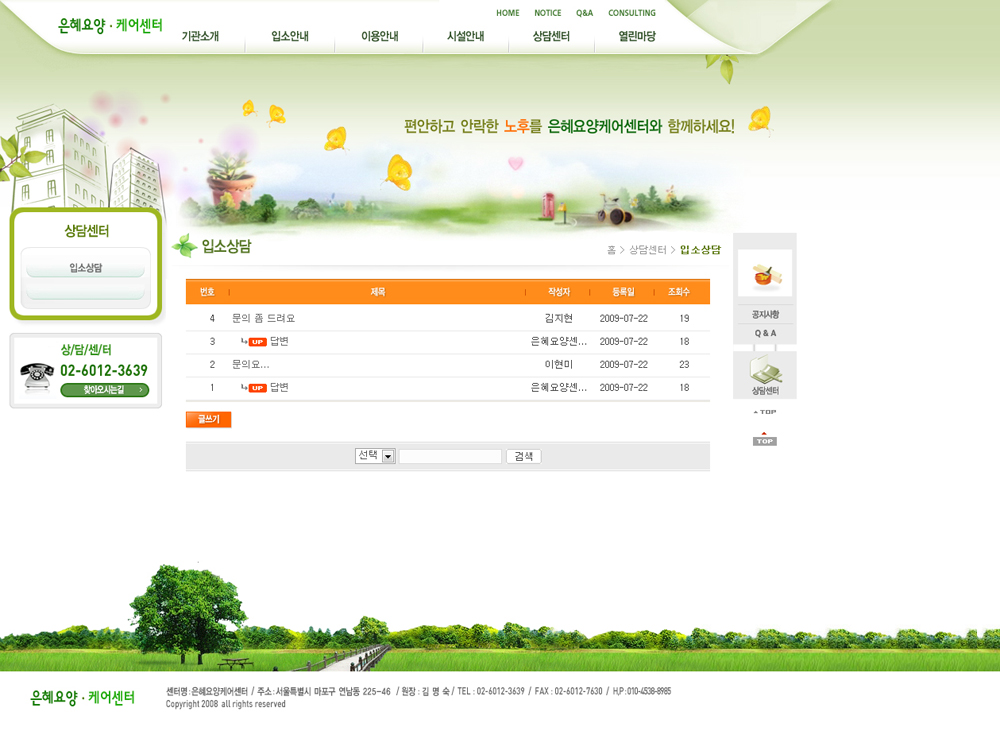Click the small text TOP link

click(765, 412)
